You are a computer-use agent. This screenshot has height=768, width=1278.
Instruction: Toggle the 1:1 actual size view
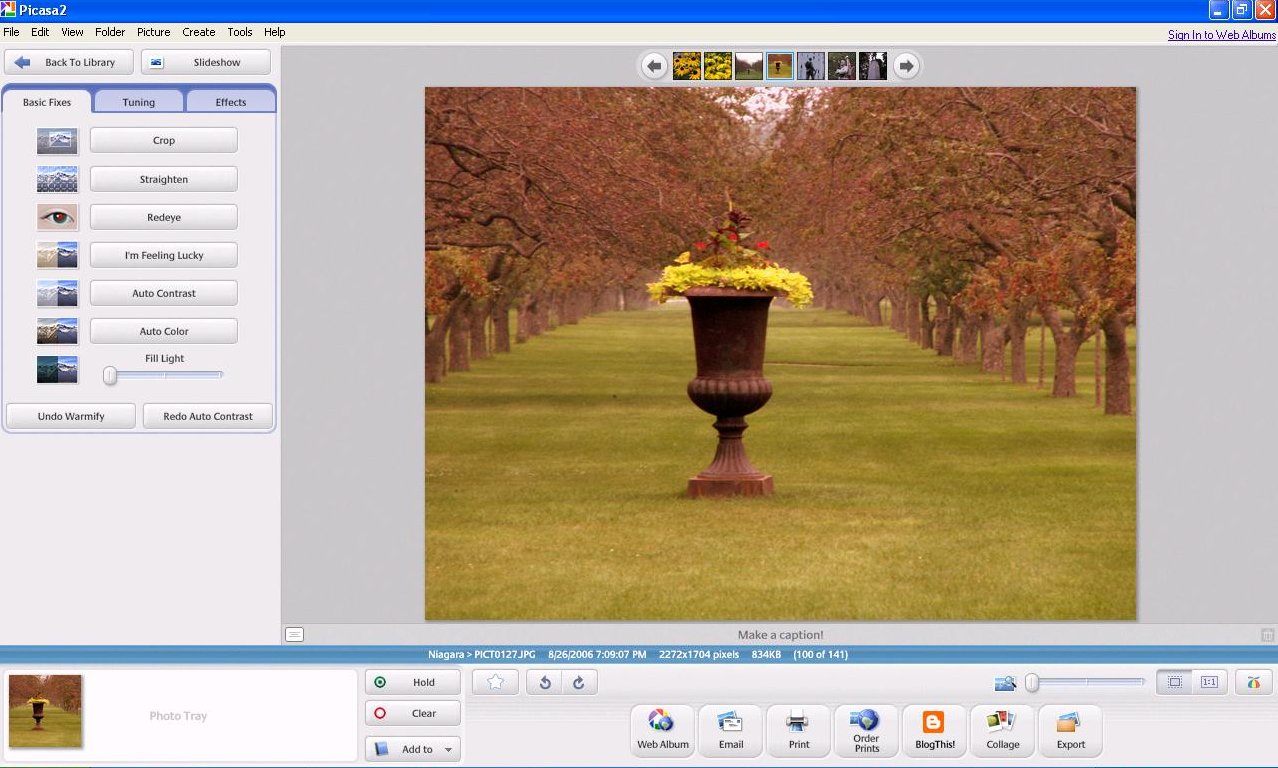(x=1209, y=682)
